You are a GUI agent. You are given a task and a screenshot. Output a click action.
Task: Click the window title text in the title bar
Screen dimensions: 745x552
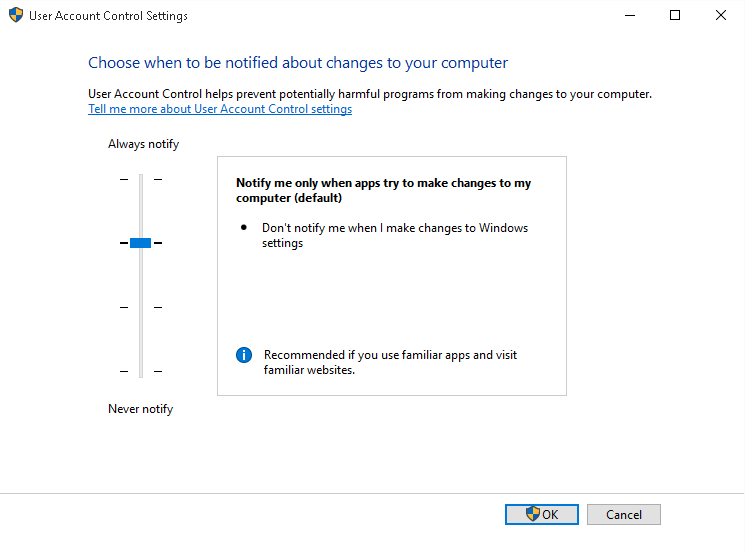pos(108,16)
